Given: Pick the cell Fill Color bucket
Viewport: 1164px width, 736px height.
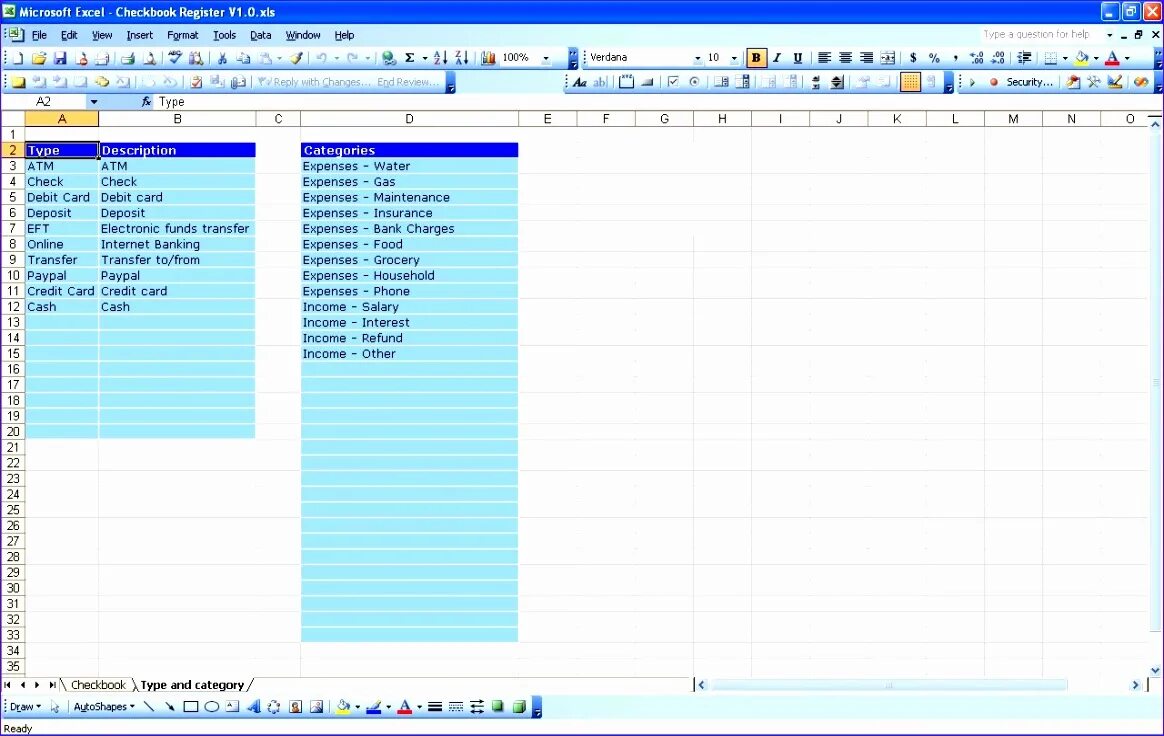Looking at the screenshot, I should pyautogui.click(x=1082, y=58).
